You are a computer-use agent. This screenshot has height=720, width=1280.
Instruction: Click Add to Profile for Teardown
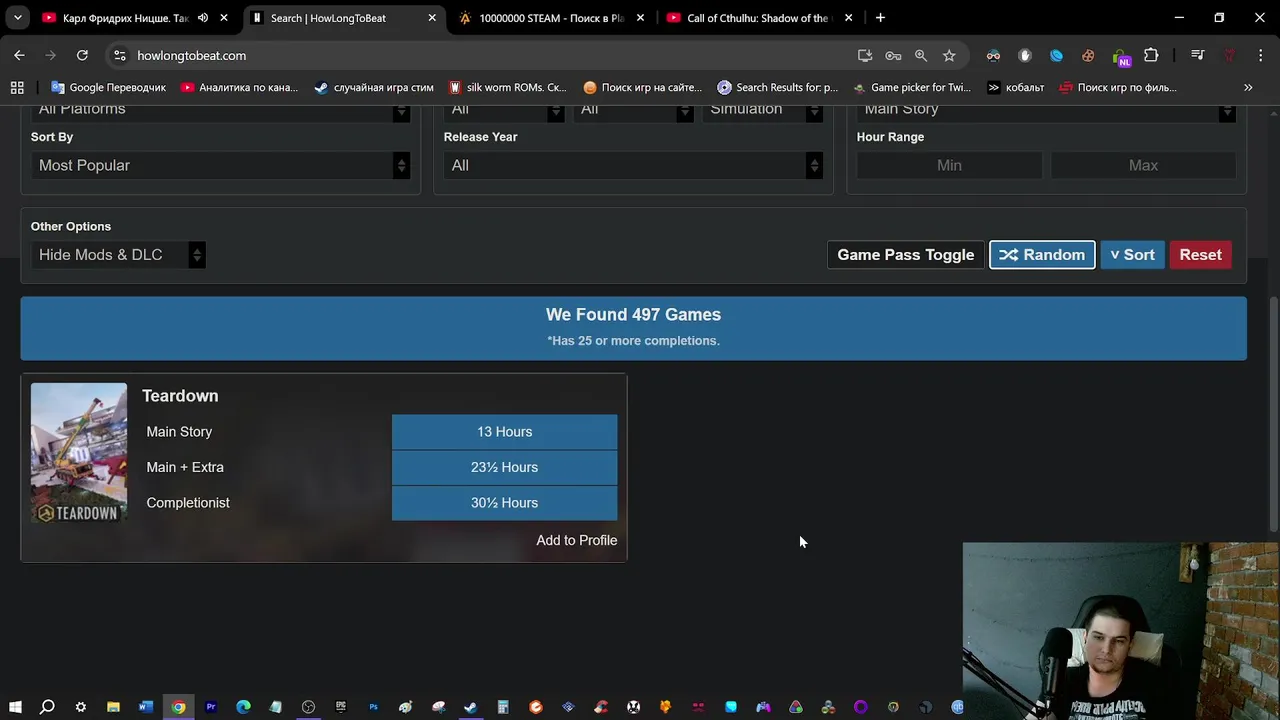point(576,540)
